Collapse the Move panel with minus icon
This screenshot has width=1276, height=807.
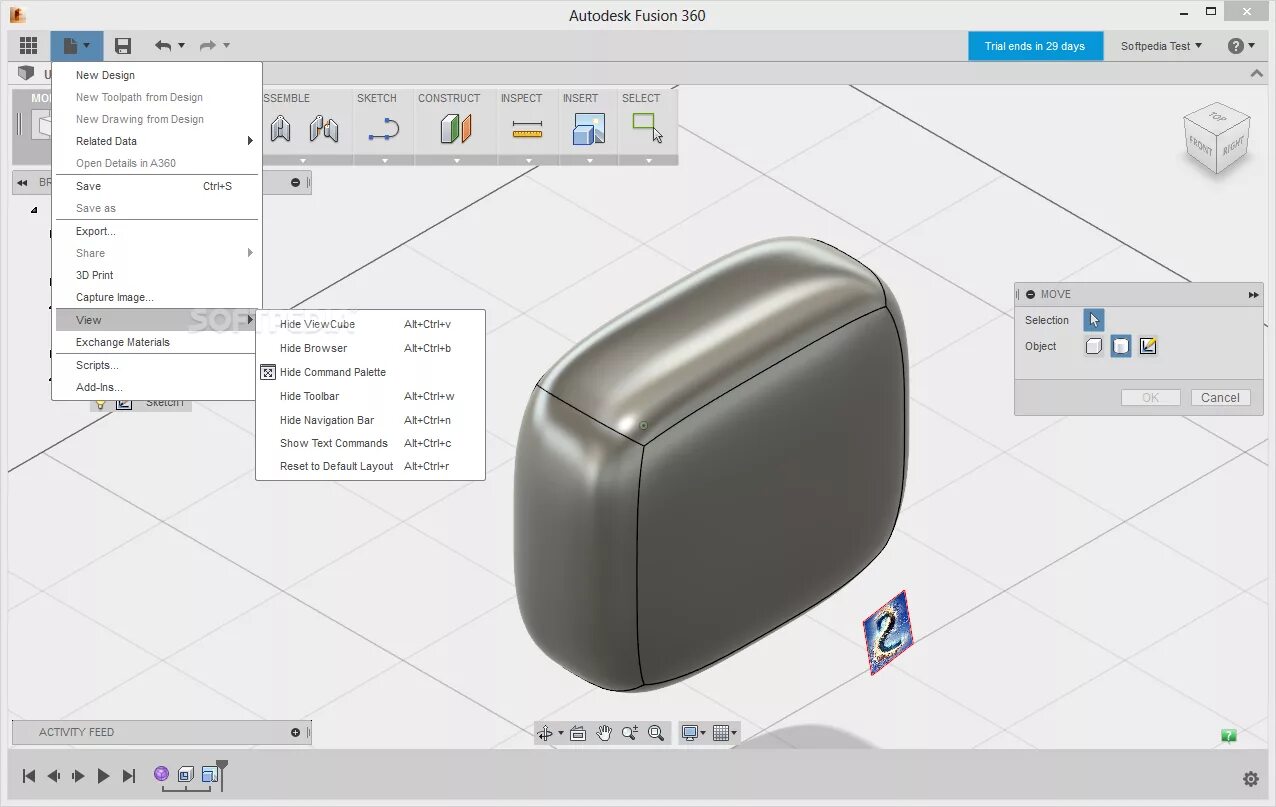click(x=1030, y=294)
